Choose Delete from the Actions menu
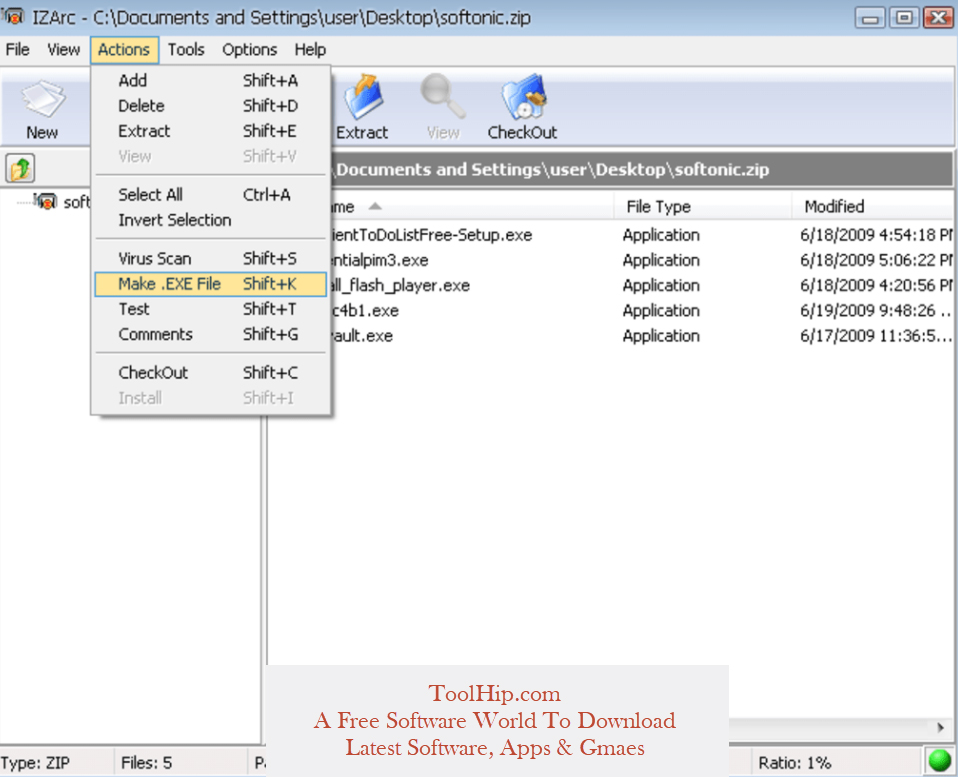The width and height of the screenshot is (958, 777). (210, 106)
